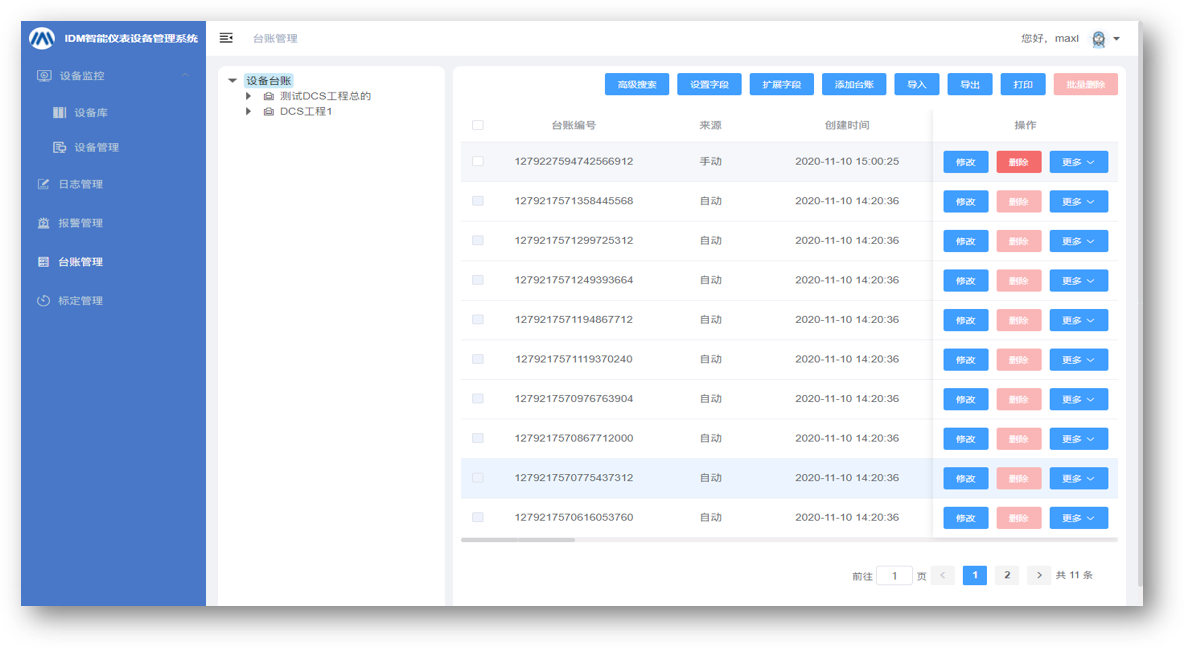The height and width of the screenshot is (648, 1185).
Task: Tick the select-all header checkbox
Action: pyautogui.click(x=478, y=126)
